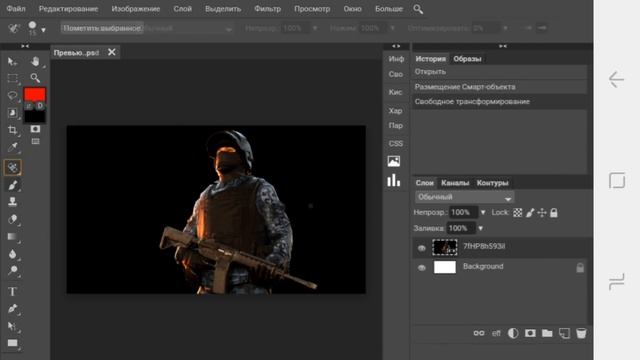Select the Gradient tool
Image resolution: width=640 pixels, height=360 pixels.
click(12, 237)
